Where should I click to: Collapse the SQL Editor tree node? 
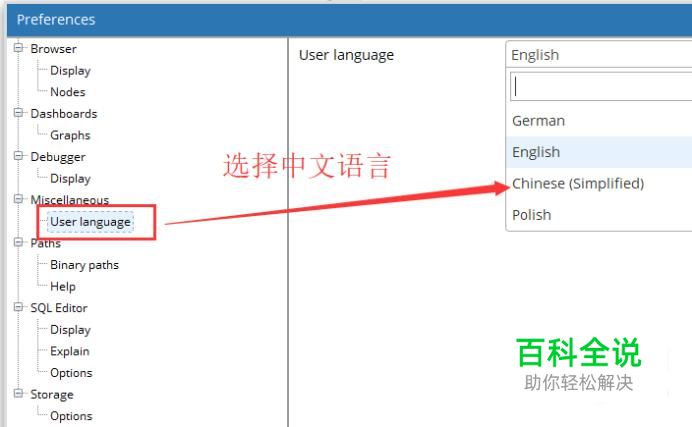click(19, 307)
